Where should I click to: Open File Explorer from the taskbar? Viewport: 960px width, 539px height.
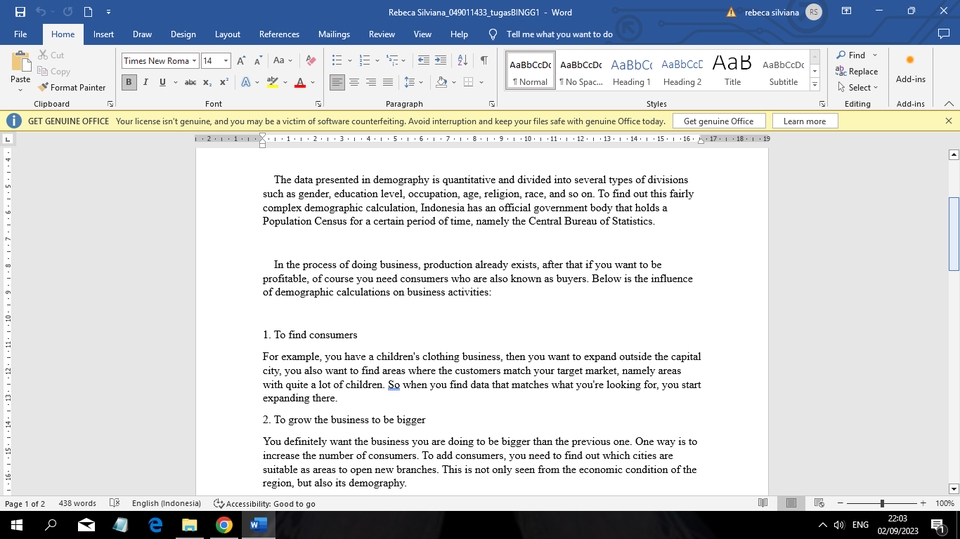pos(190,525)
